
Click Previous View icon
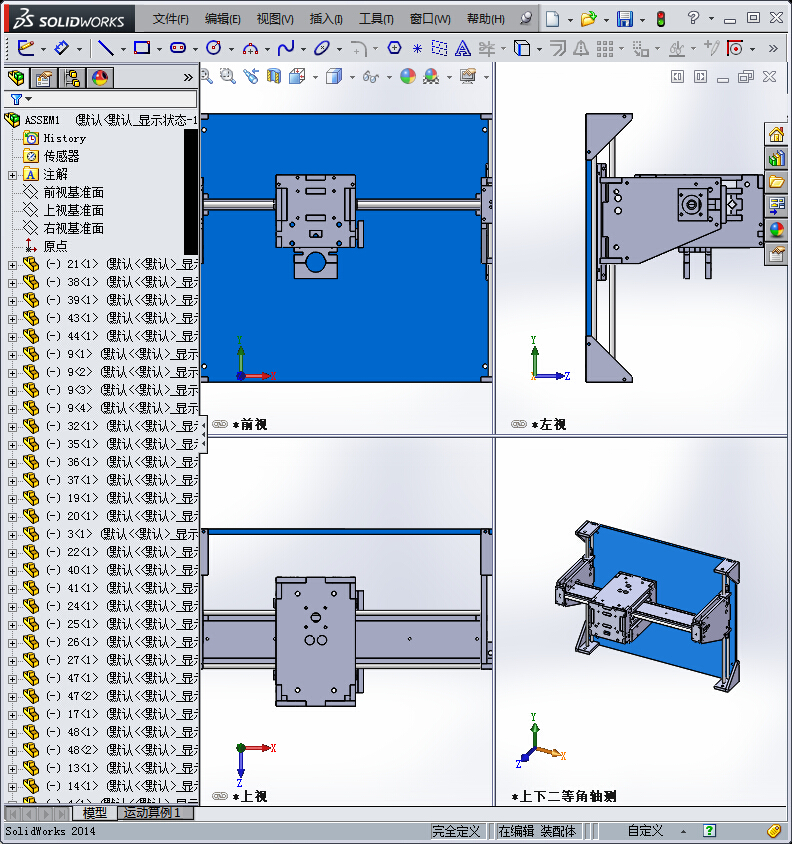(x=251, y=76)
